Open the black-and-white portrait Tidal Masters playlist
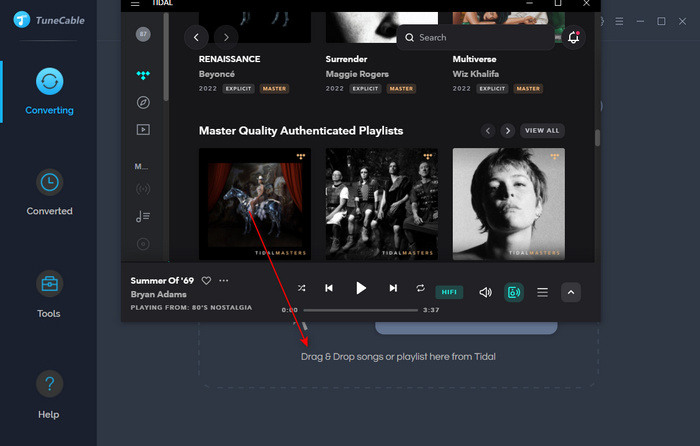700x446 pixels. pyautogui.click(x=508, y=204)
